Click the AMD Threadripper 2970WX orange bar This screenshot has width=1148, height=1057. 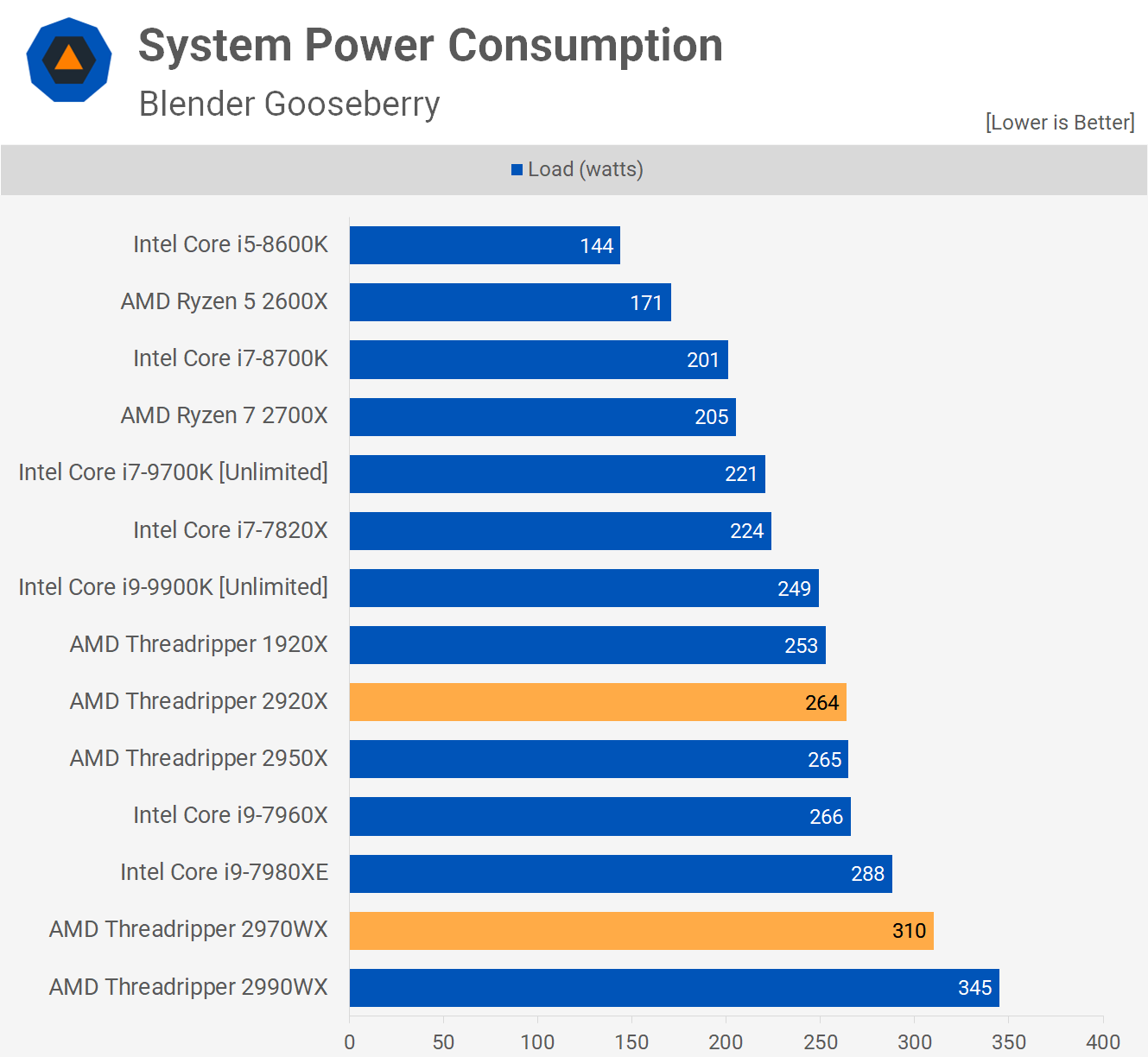pos(639,930)
